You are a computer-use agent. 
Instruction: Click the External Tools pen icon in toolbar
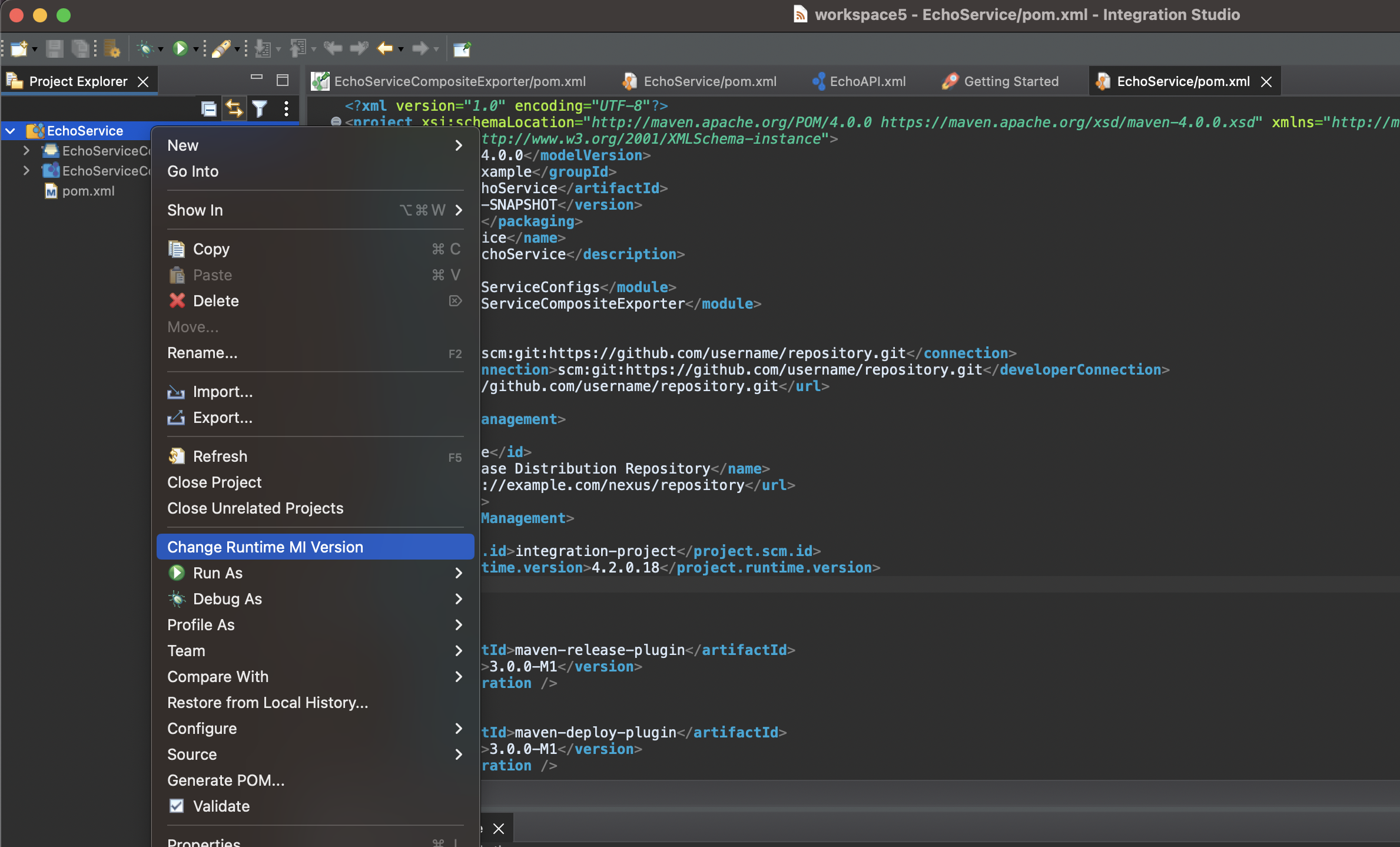coord(221,49)
